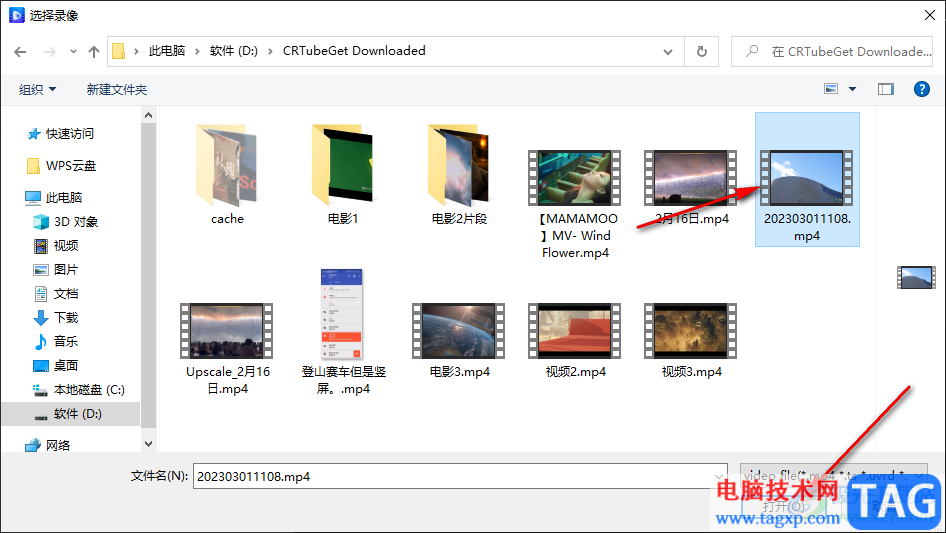Viewport: 946px width, 533px height.
Task: Open 图片 library in sidebar
Action: (56, 270)
